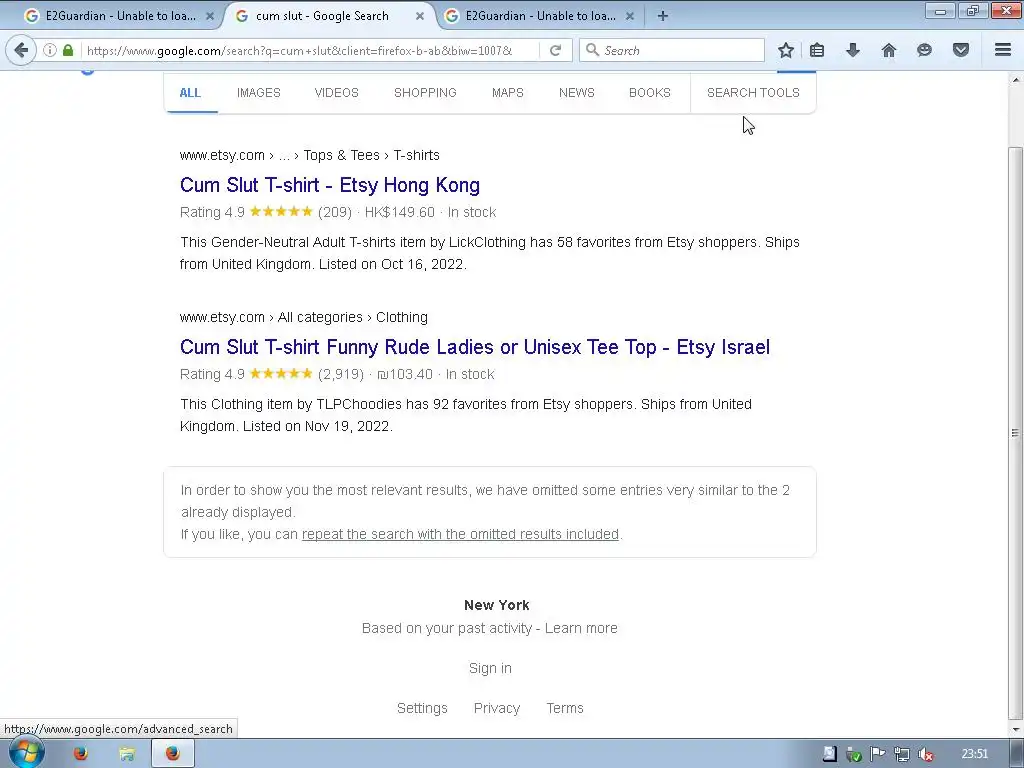Open the Terms footer link
This screenshot has height=768, width=1024.
(x=565, y=709)
